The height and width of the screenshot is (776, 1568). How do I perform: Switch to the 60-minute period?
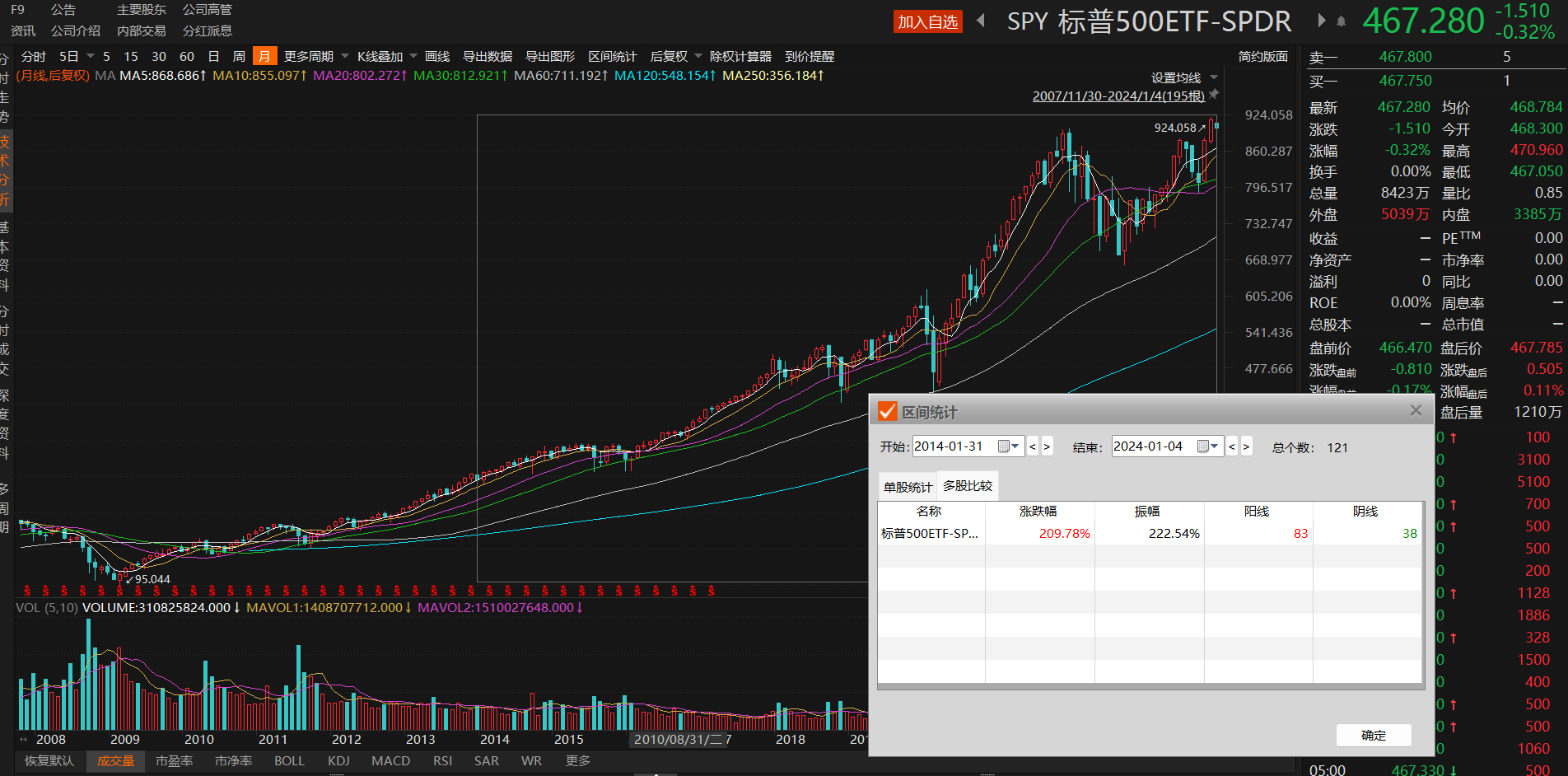187,56
